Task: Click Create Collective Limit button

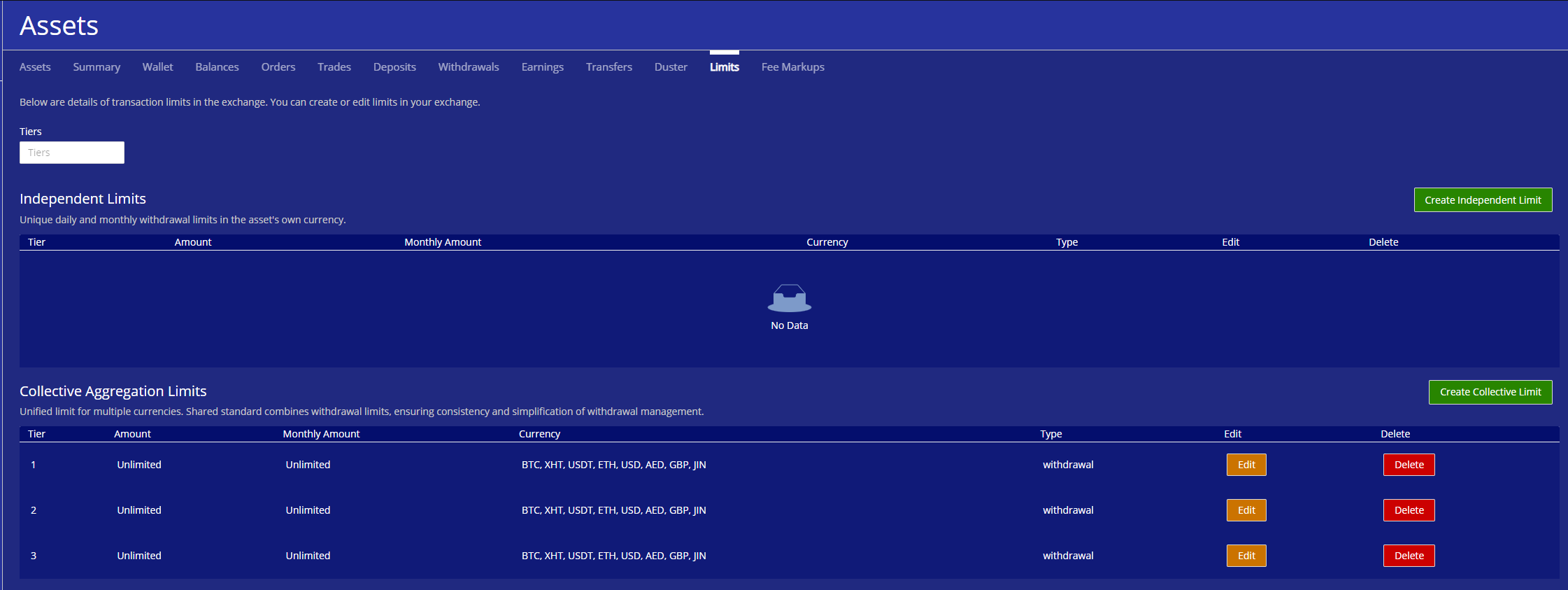Action: point(1490,392)
